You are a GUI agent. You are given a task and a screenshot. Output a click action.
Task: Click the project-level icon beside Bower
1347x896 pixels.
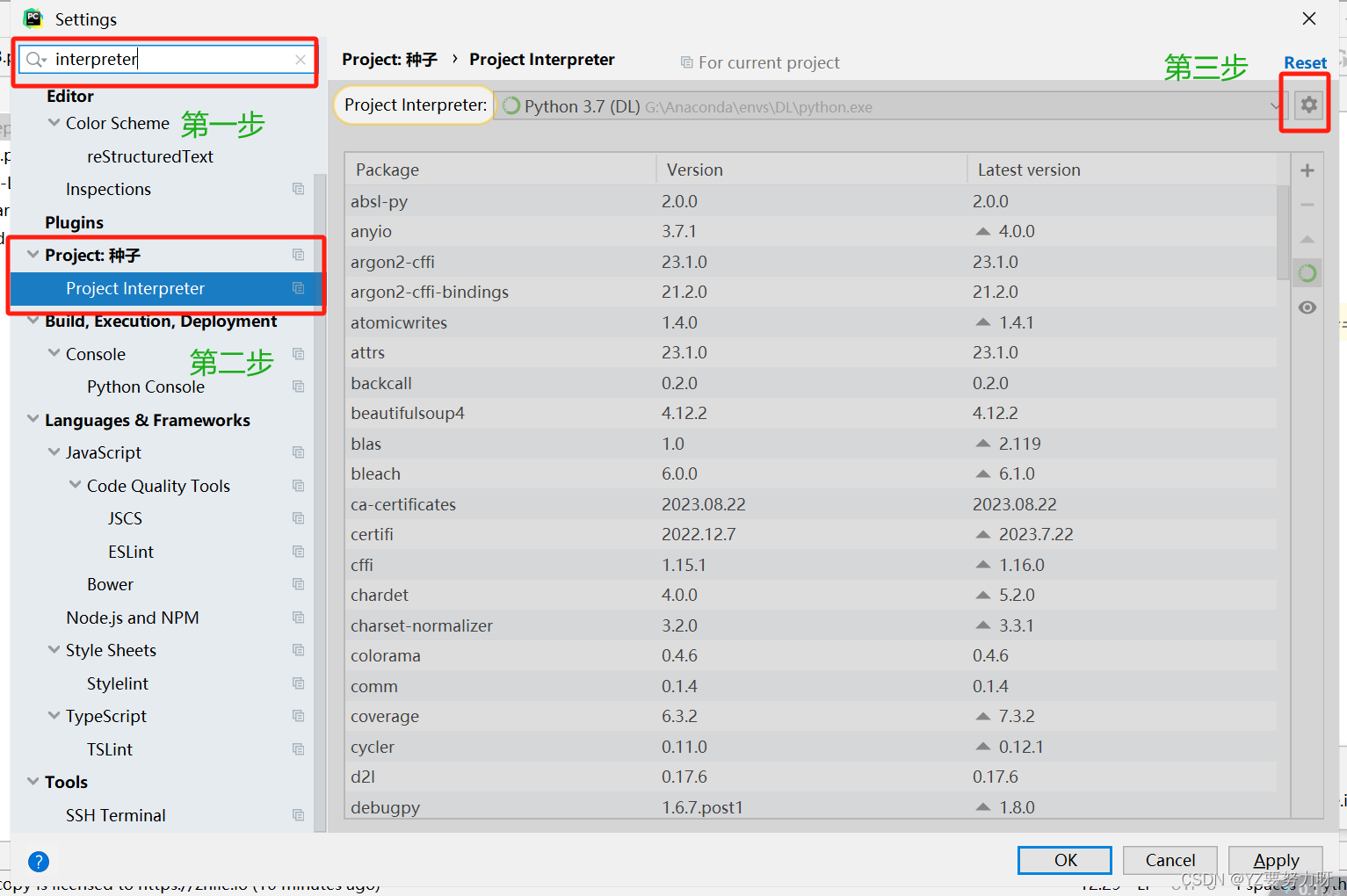coord(299,584)
